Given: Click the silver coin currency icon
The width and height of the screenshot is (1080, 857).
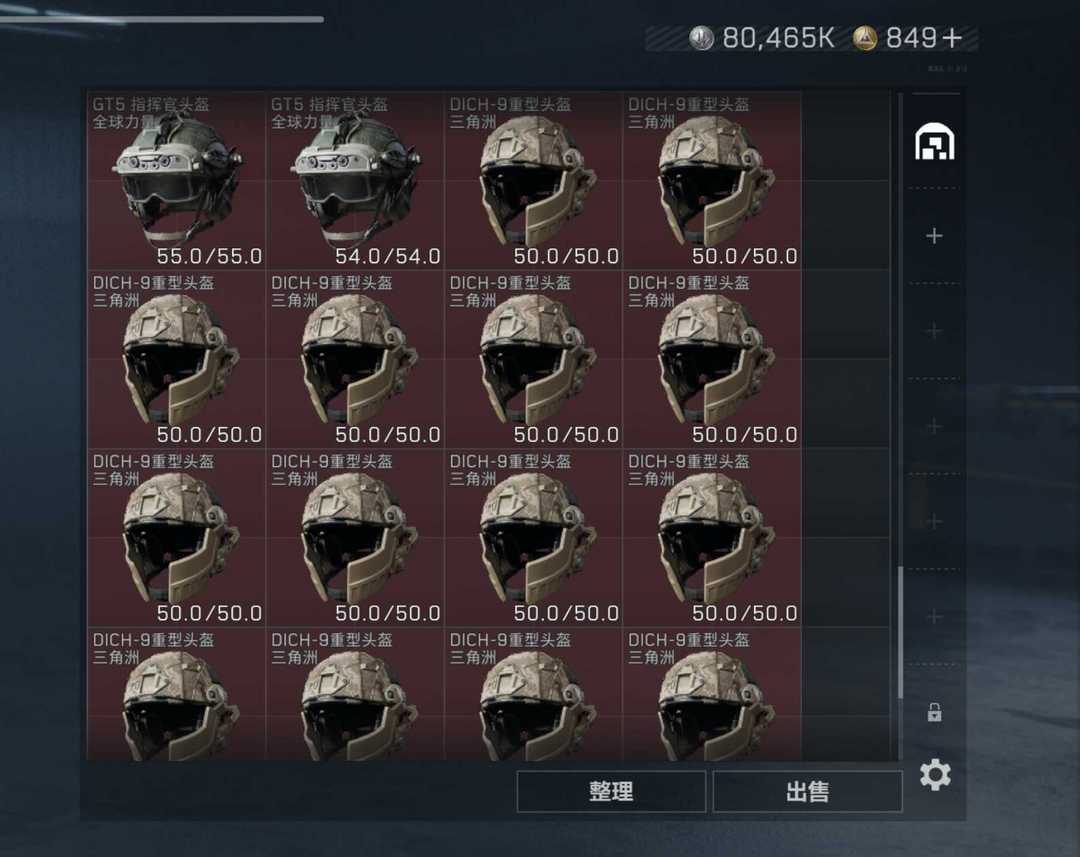Looking at the screenshot, I should click(x=701, y=38).
